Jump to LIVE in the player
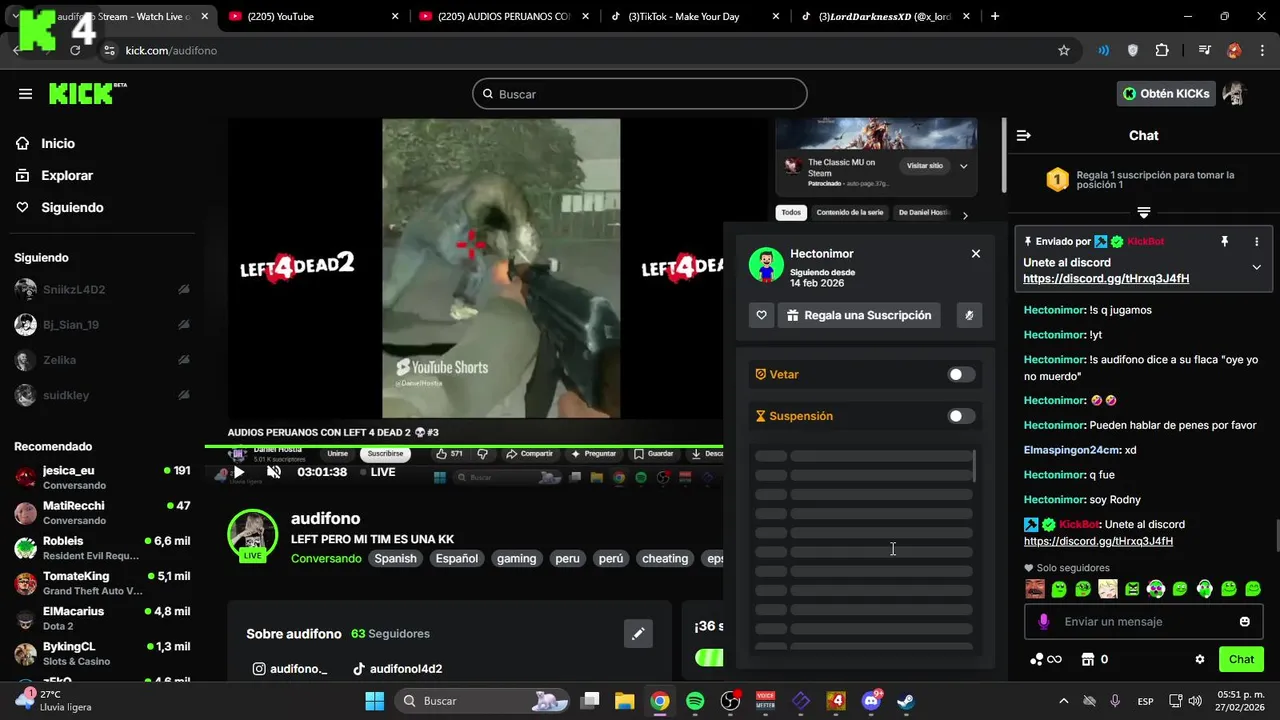This screenshot has width=1280, height=720. click(377, 472)
